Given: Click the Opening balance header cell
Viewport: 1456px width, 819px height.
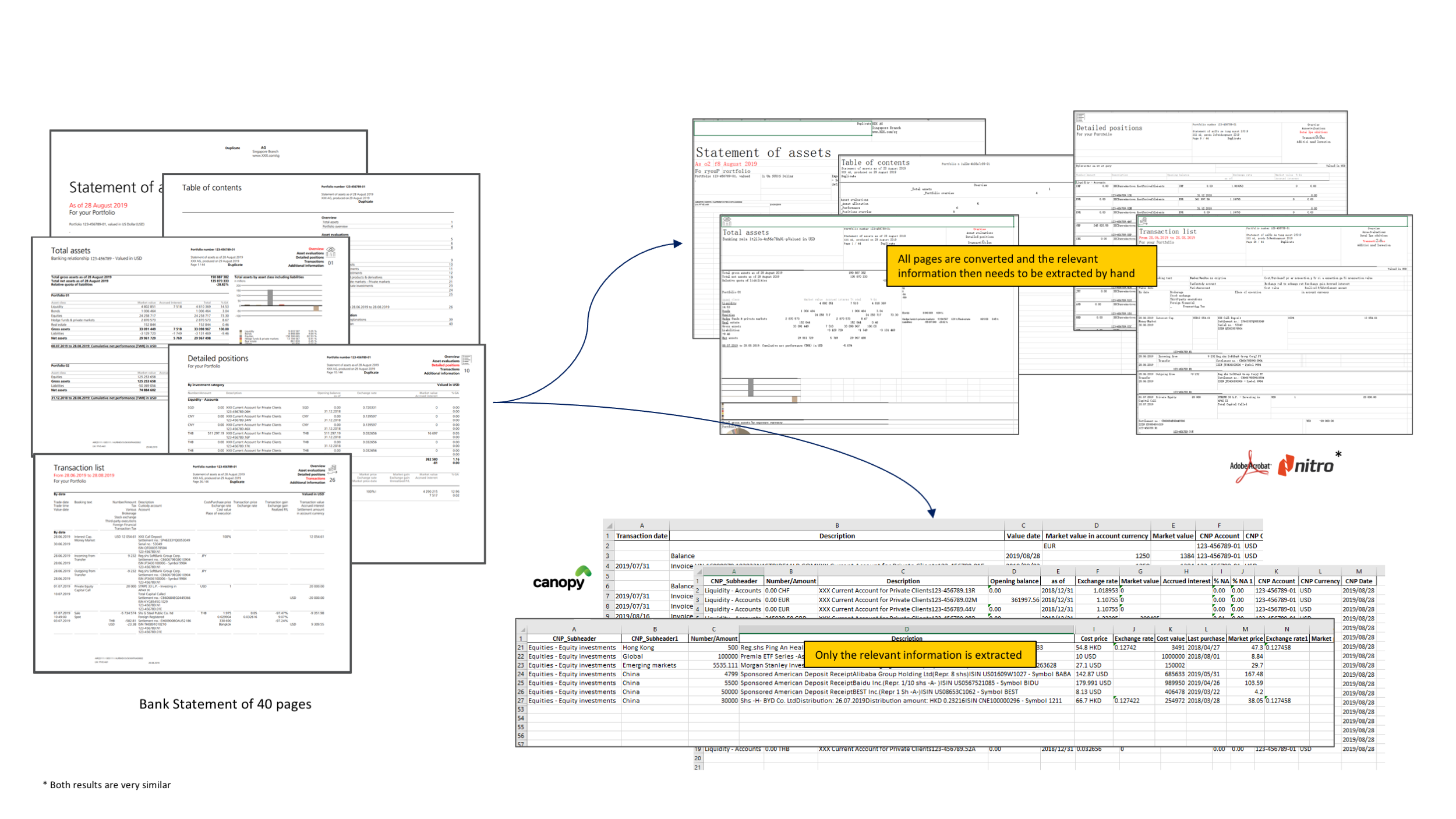Looking at the screenshot, I should pyautogui.click(x=1014, y=581).
